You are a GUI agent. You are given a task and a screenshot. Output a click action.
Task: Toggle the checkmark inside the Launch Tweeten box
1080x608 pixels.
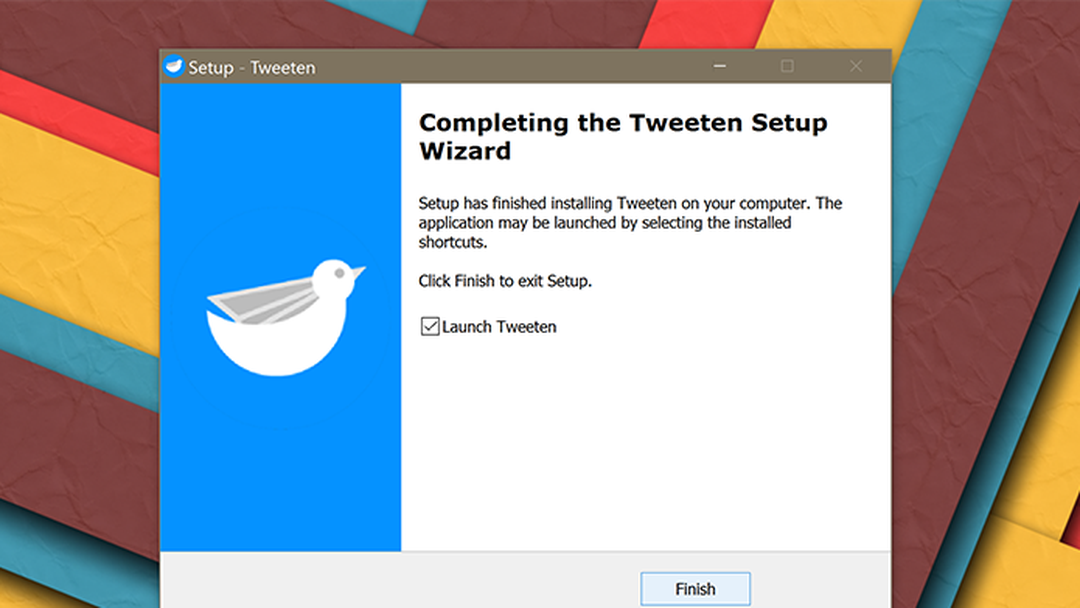click(428, 326)
